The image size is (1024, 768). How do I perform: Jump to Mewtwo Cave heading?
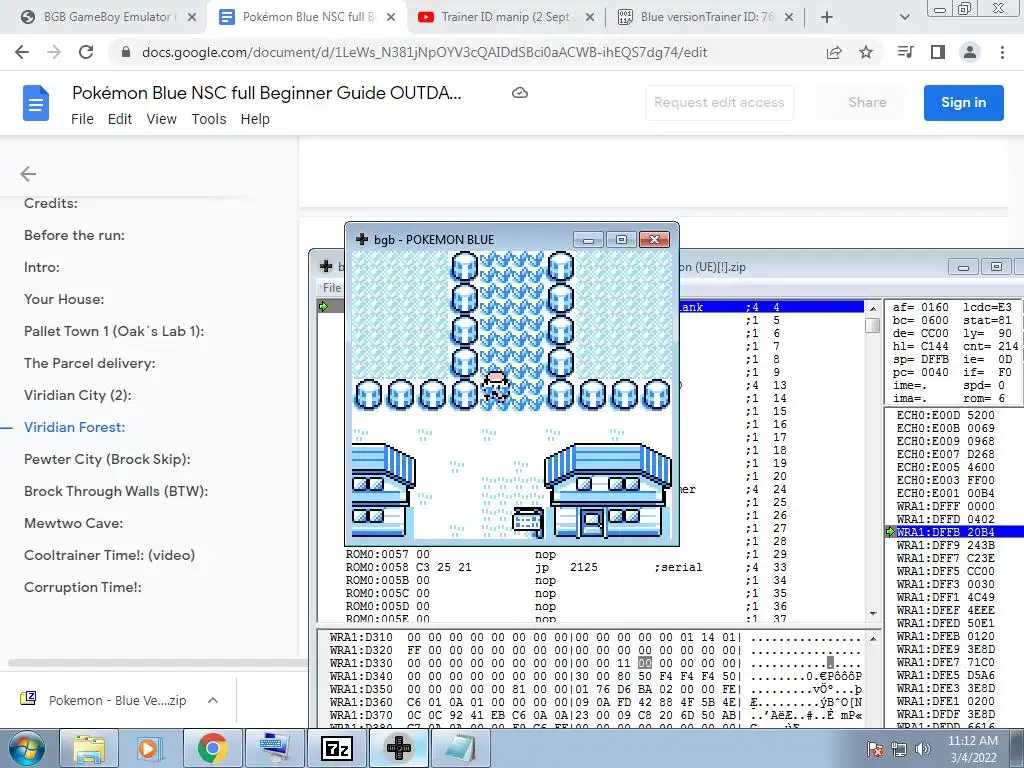(73, 523)
